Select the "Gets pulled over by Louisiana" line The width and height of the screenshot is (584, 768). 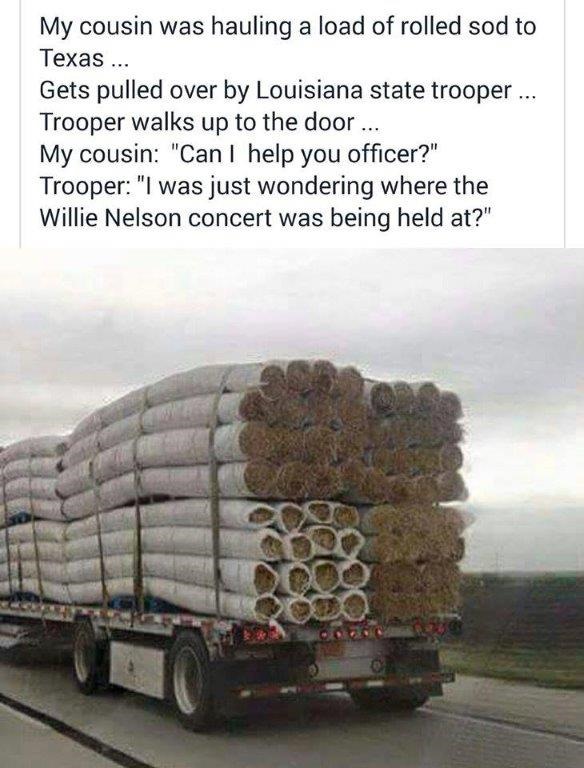[x=288, y=91]
